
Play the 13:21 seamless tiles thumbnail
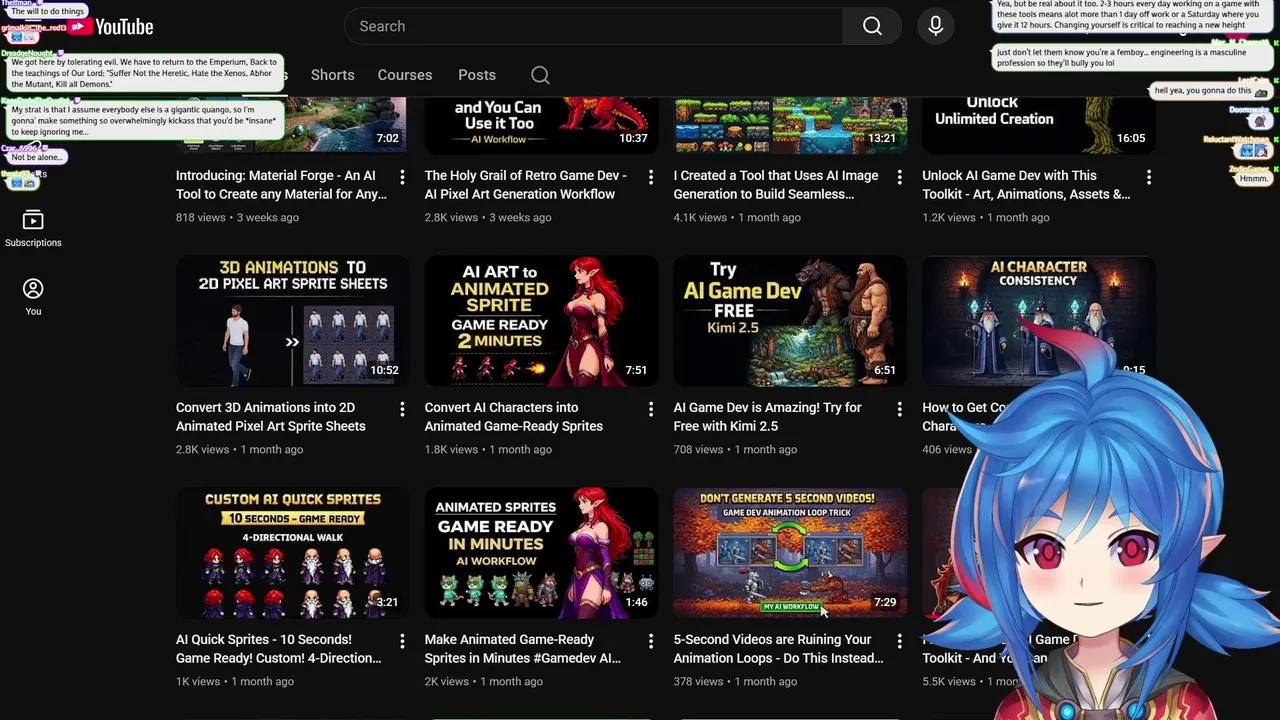pyautogui.click(x=790, y=125)
